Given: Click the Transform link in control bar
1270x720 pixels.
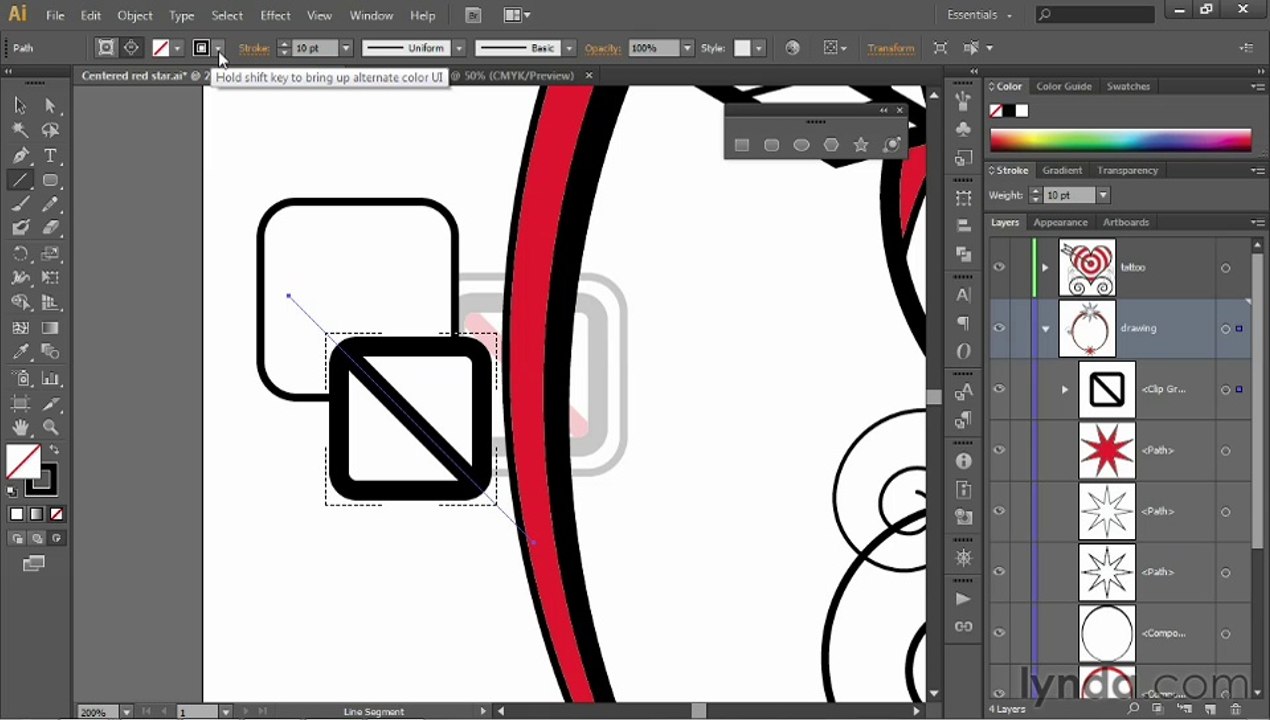Looking at the screenshot, I should click(891, 48).
